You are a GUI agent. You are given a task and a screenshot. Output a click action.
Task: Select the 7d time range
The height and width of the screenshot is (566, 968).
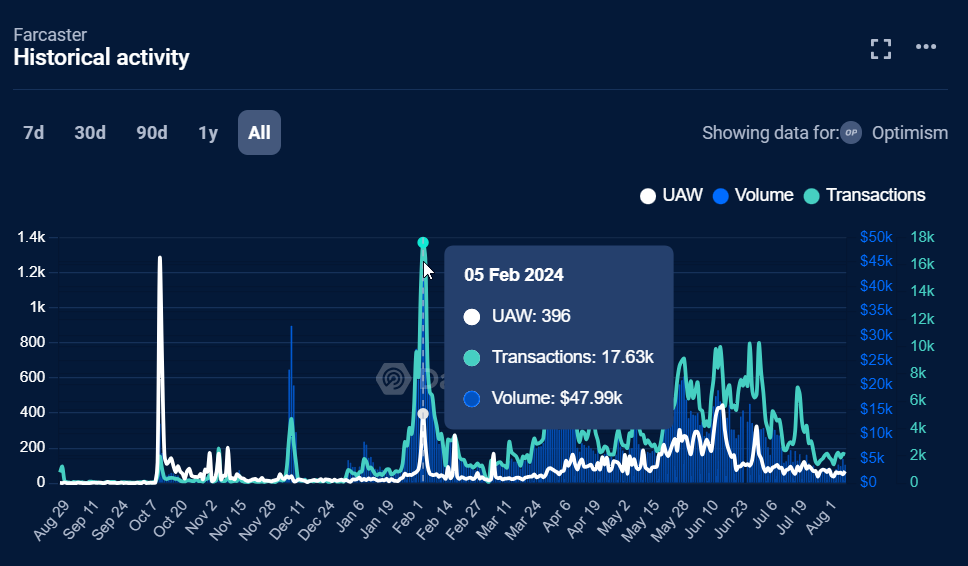coord(33,133)
